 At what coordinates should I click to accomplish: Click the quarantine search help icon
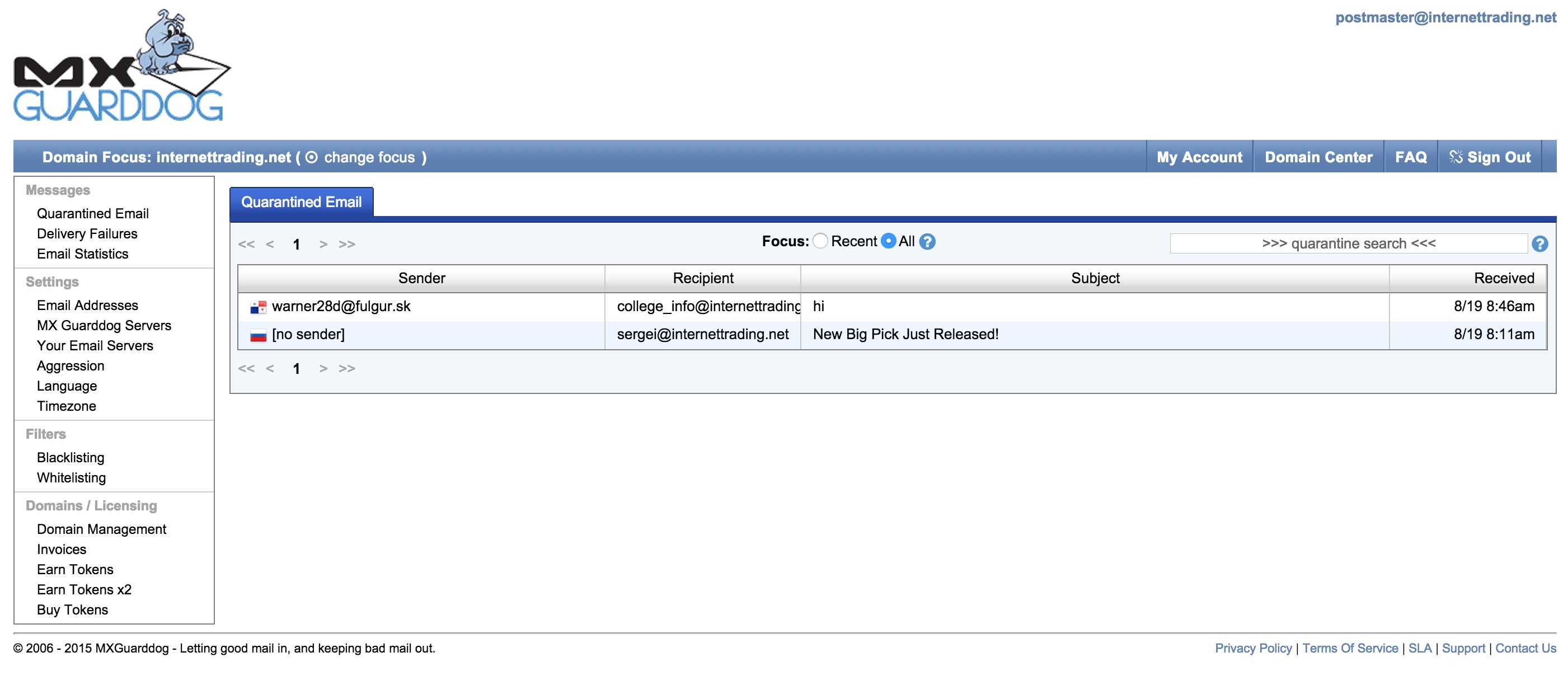point(1539,244)
